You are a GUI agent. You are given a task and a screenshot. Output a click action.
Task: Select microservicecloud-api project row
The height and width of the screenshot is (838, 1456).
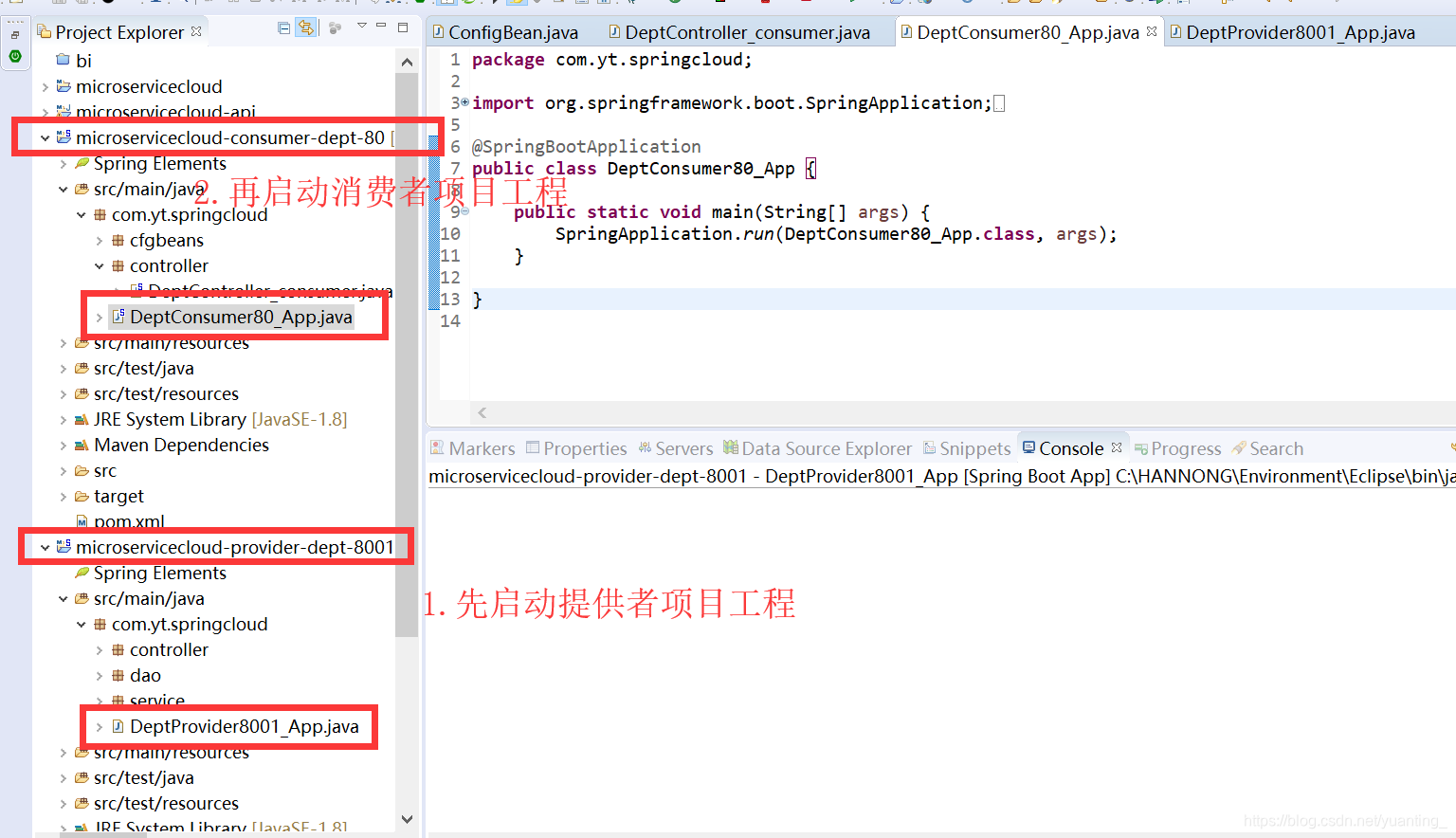click(x=166, y=112)
